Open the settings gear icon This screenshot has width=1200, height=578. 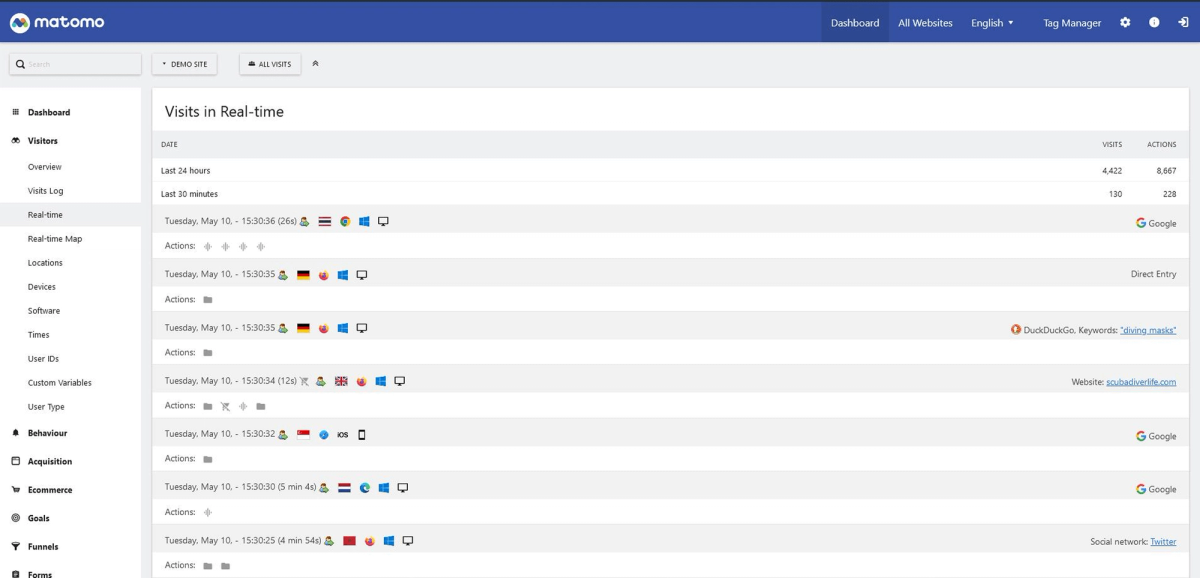point(1124,21)
